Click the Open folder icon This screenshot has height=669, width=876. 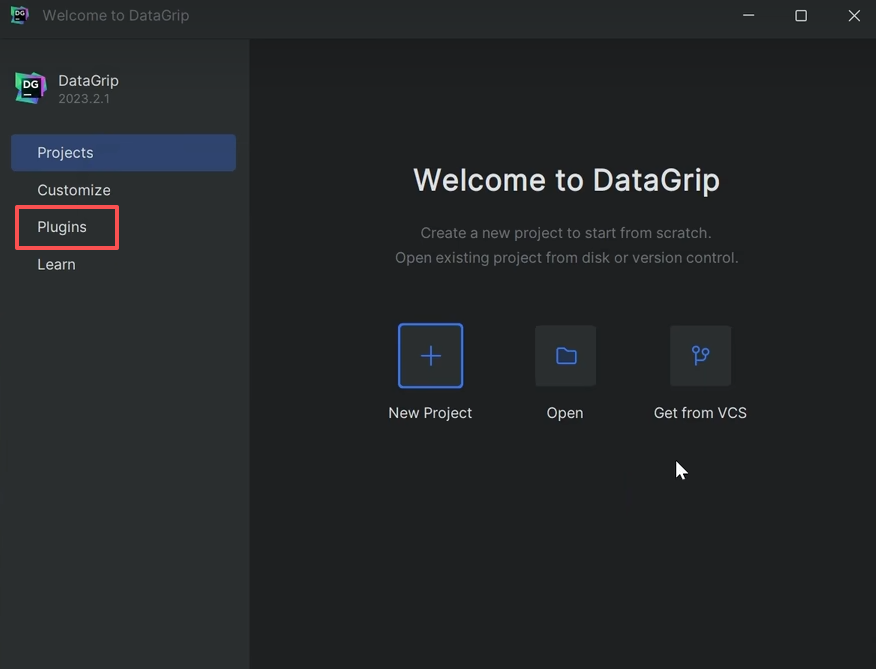click(565, 355)
